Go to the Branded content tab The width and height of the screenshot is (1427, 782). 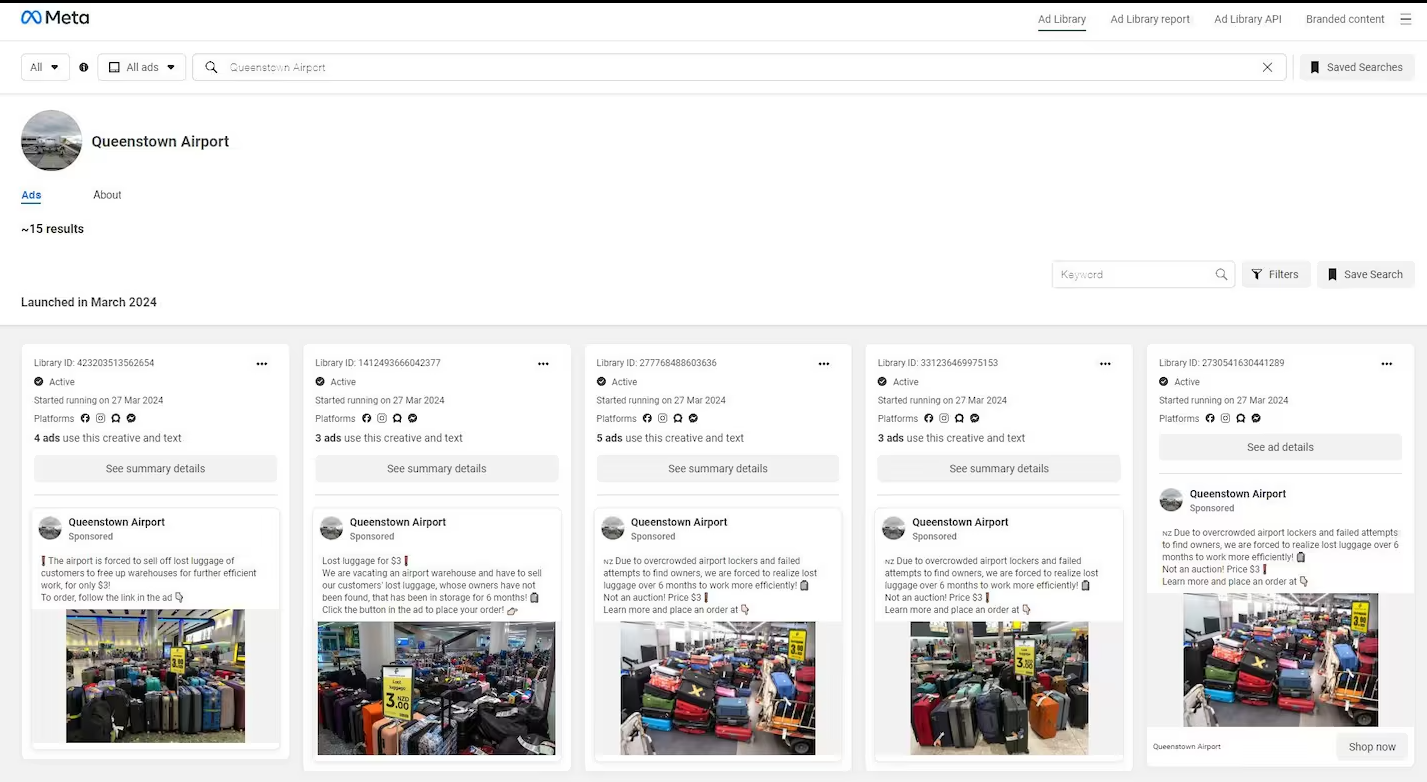(x=1345, y=19)
